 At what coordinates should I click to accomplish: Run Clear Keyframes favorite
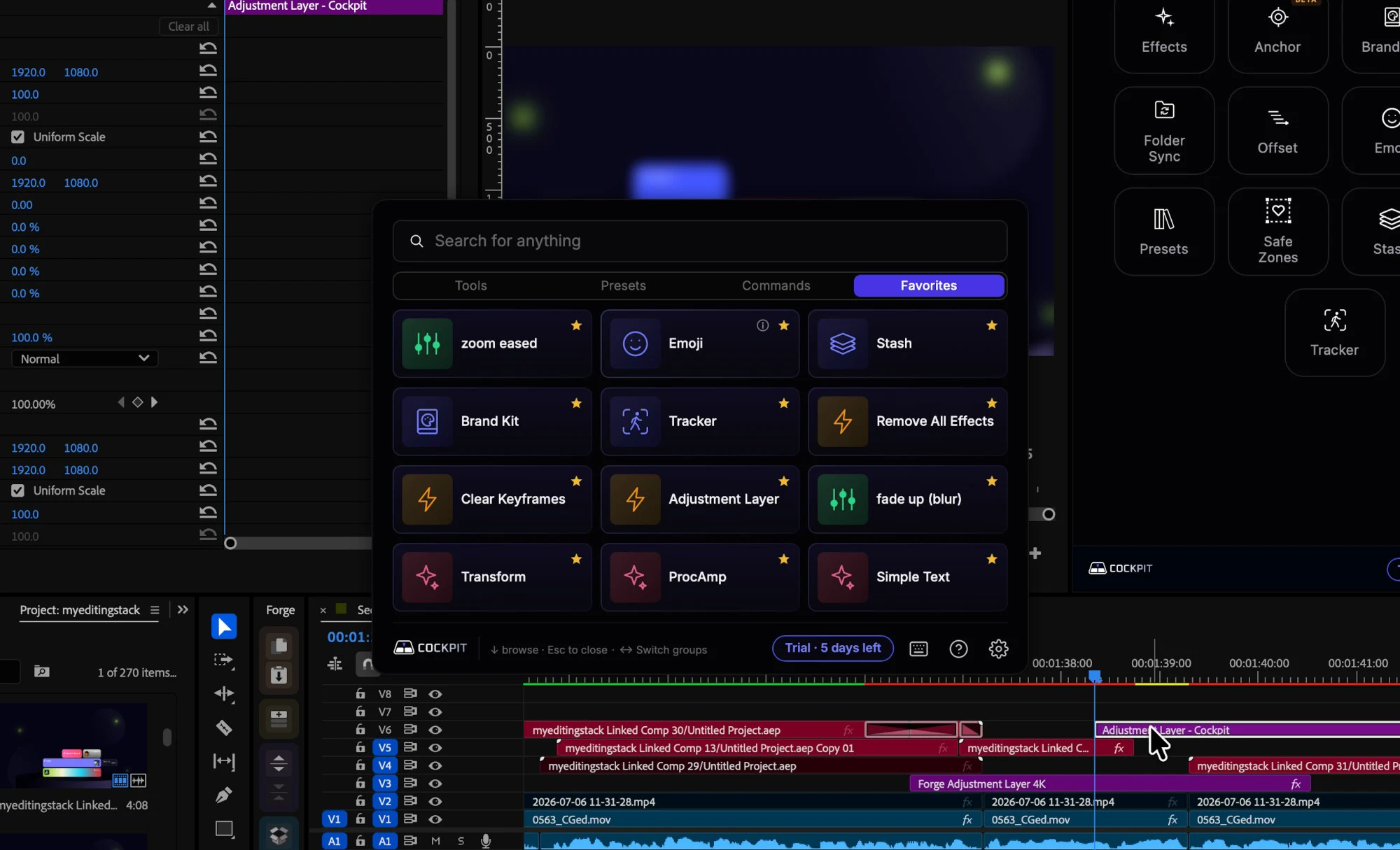point(492,499)
